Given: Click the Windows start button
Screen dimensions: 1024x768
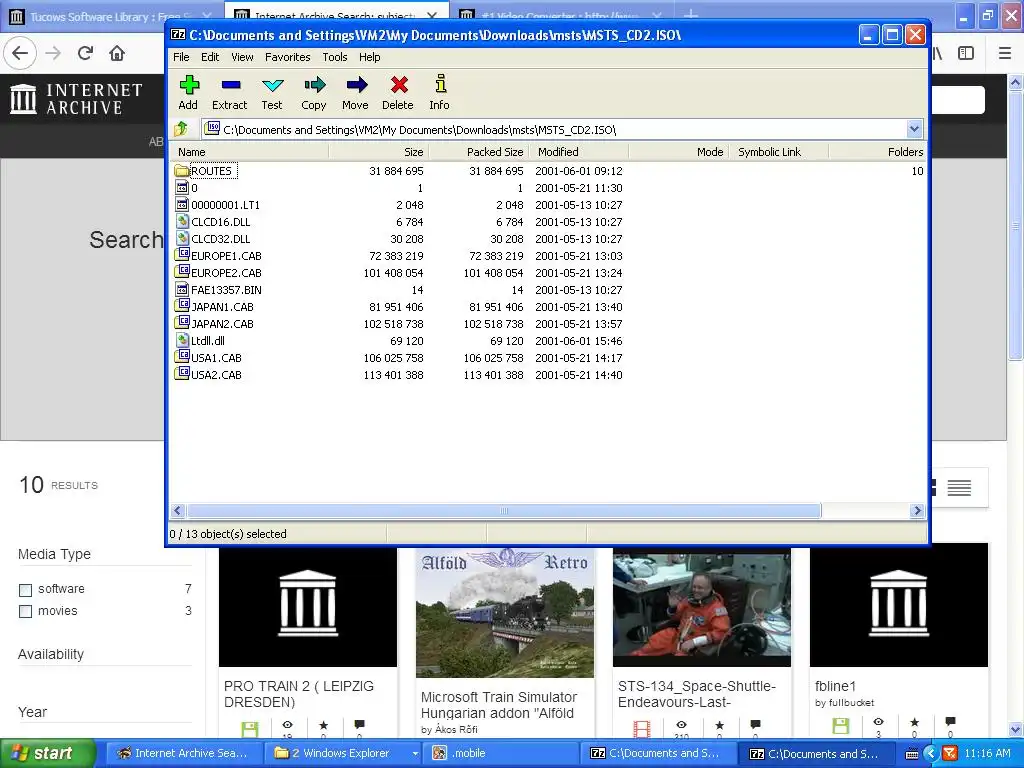Looking at the screenshot, I should (46, 754).
